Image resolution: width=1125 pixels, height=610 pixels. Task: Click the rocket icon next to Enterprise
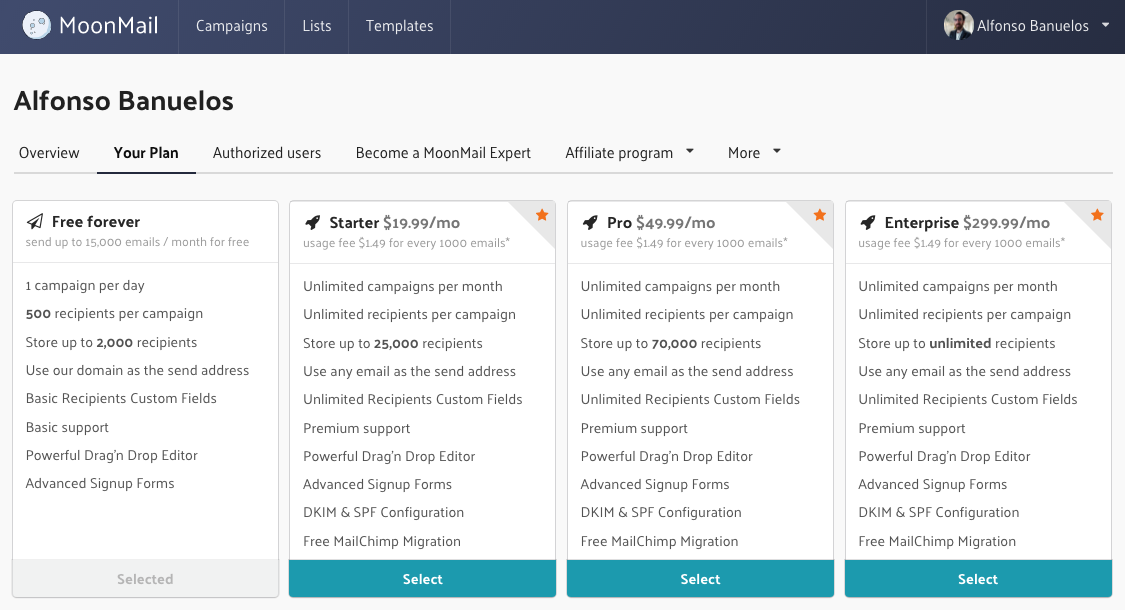pos(867,222)
